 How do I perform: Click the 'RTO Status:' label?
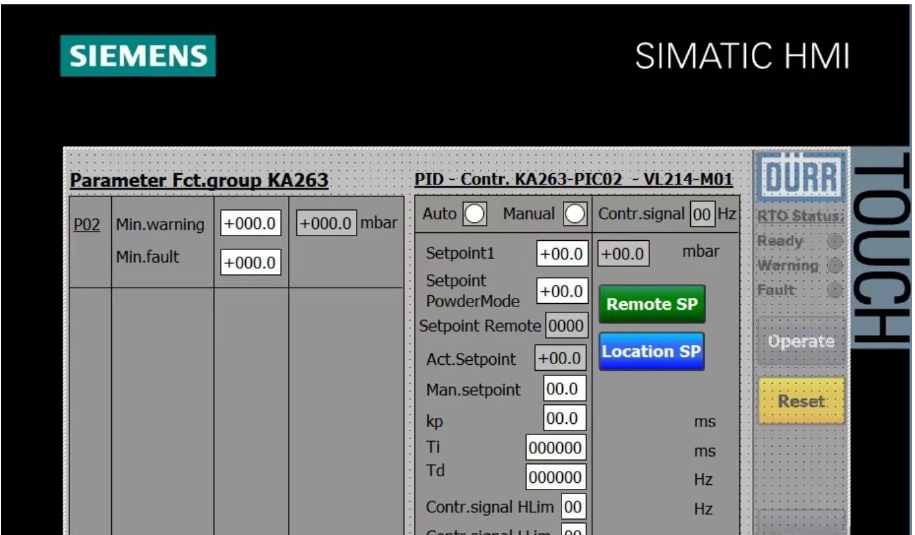pyautogui.click(x=800, y=216)
